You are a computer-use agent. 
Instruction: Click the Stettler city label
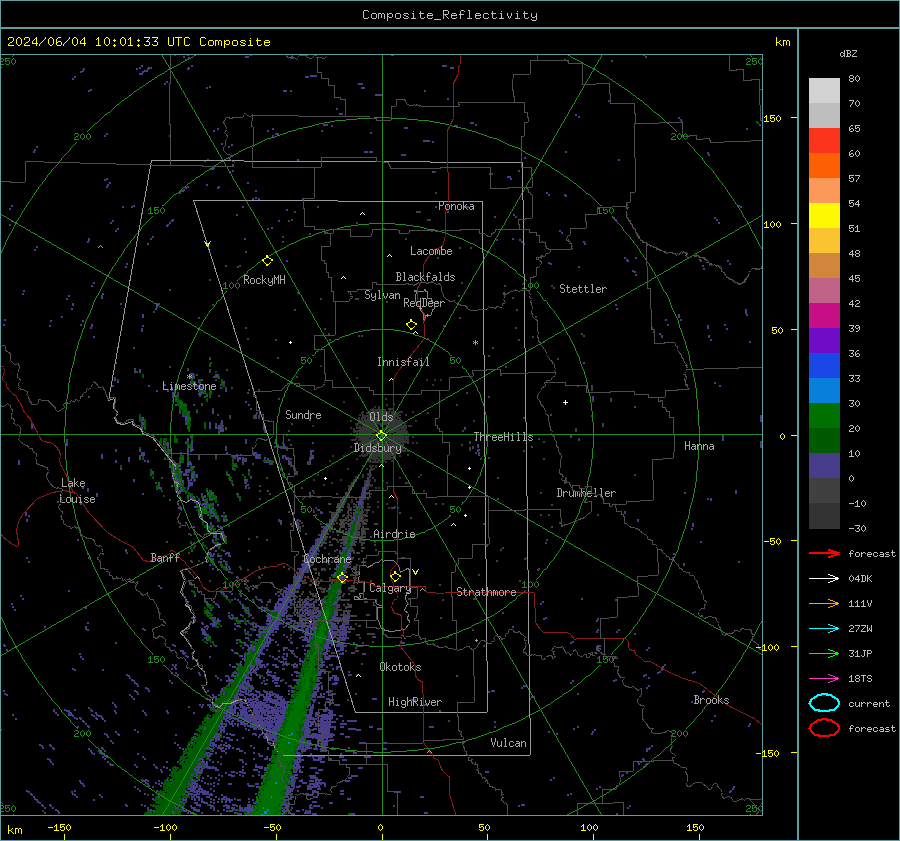pos(583,289)
